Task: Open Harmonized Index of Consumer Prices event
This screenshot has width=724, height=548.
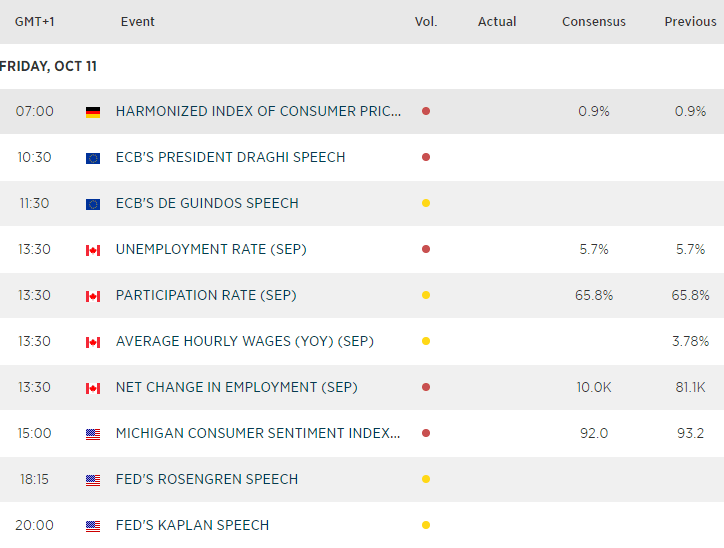Action: (x=258, y=111)
